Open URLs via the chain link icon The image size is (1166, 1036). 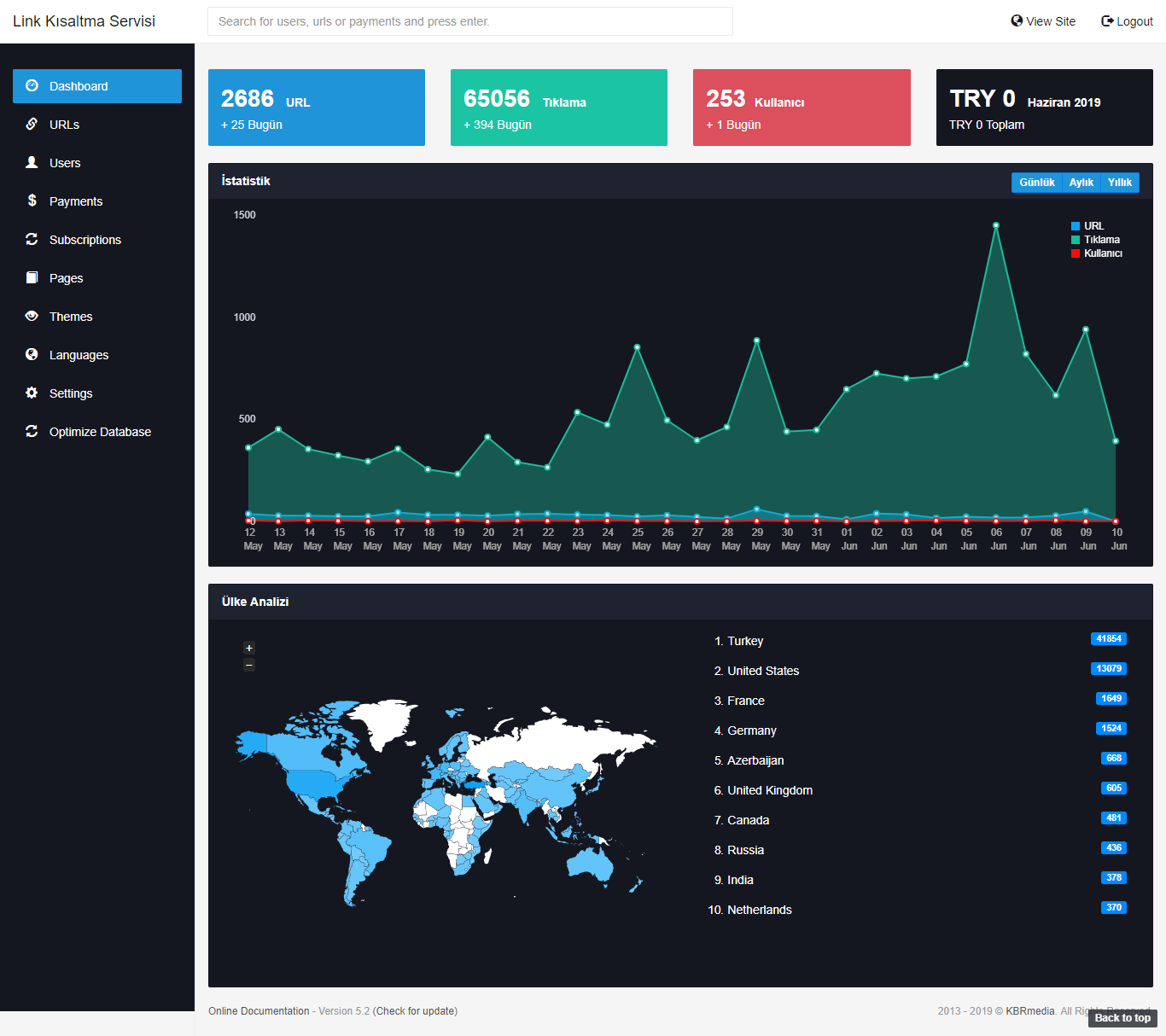point(32,124)
